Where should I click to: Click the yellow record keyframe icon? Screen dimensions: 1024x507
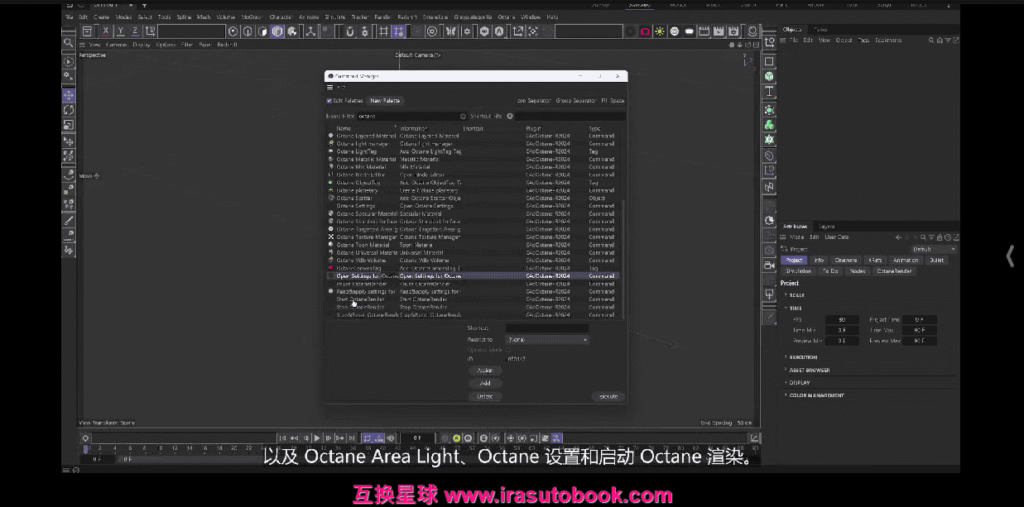pos(456,438)
